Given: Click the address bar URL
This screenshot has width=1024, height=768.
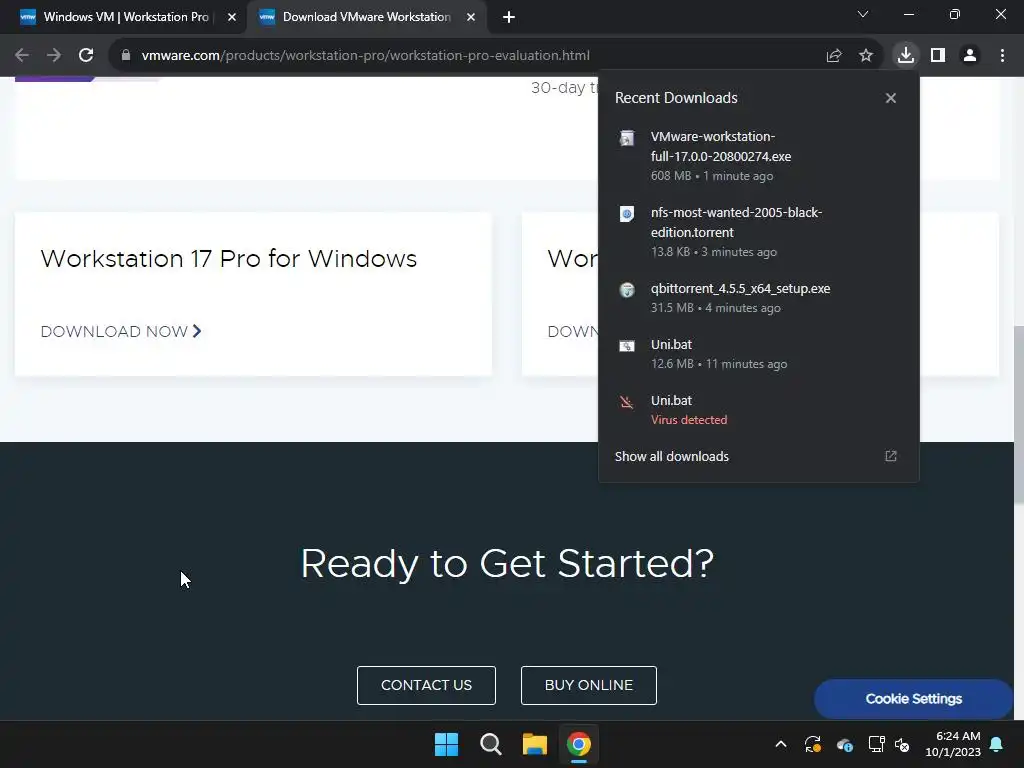Looking at the screenshot, I should pyautogui.click(x=366, y=56).
